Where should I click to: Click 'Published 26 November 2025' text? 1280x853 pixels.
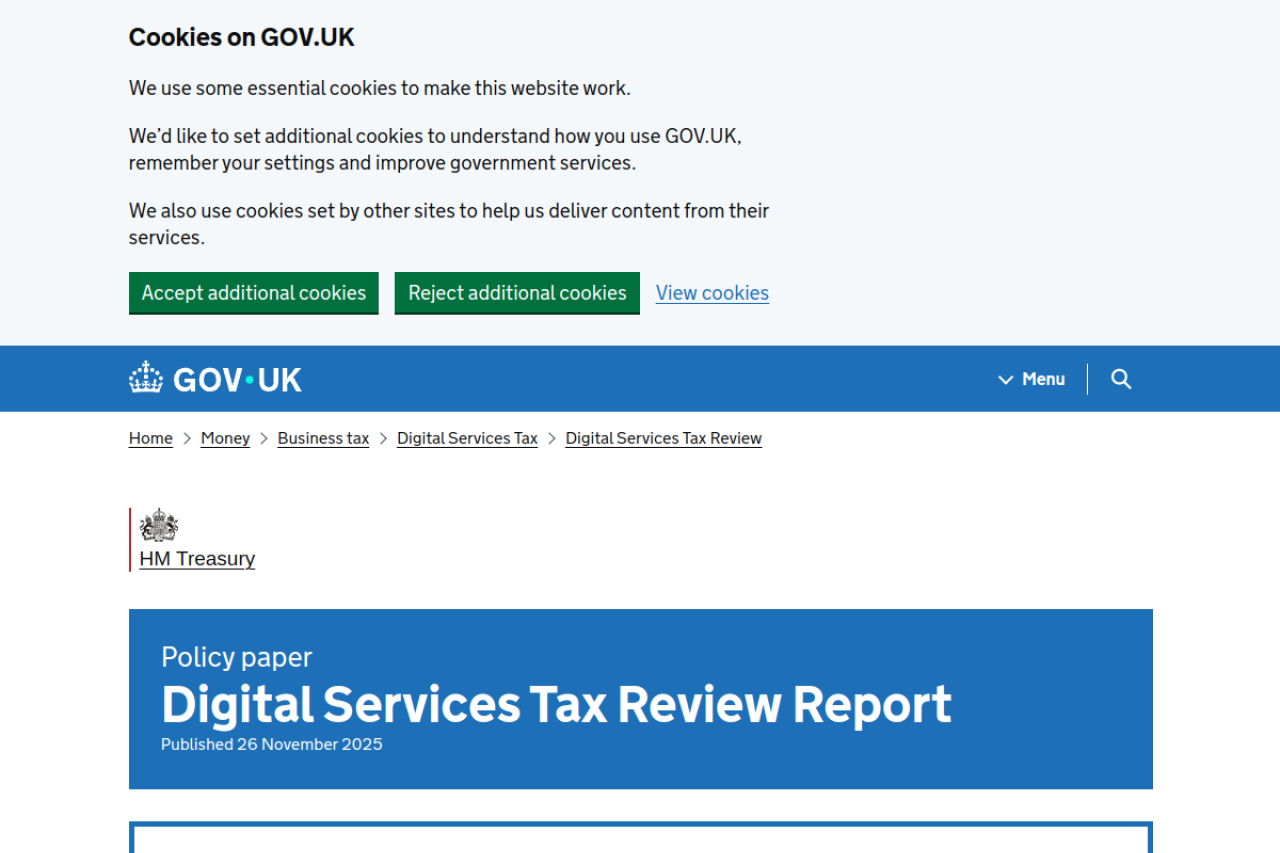[272, 744]
